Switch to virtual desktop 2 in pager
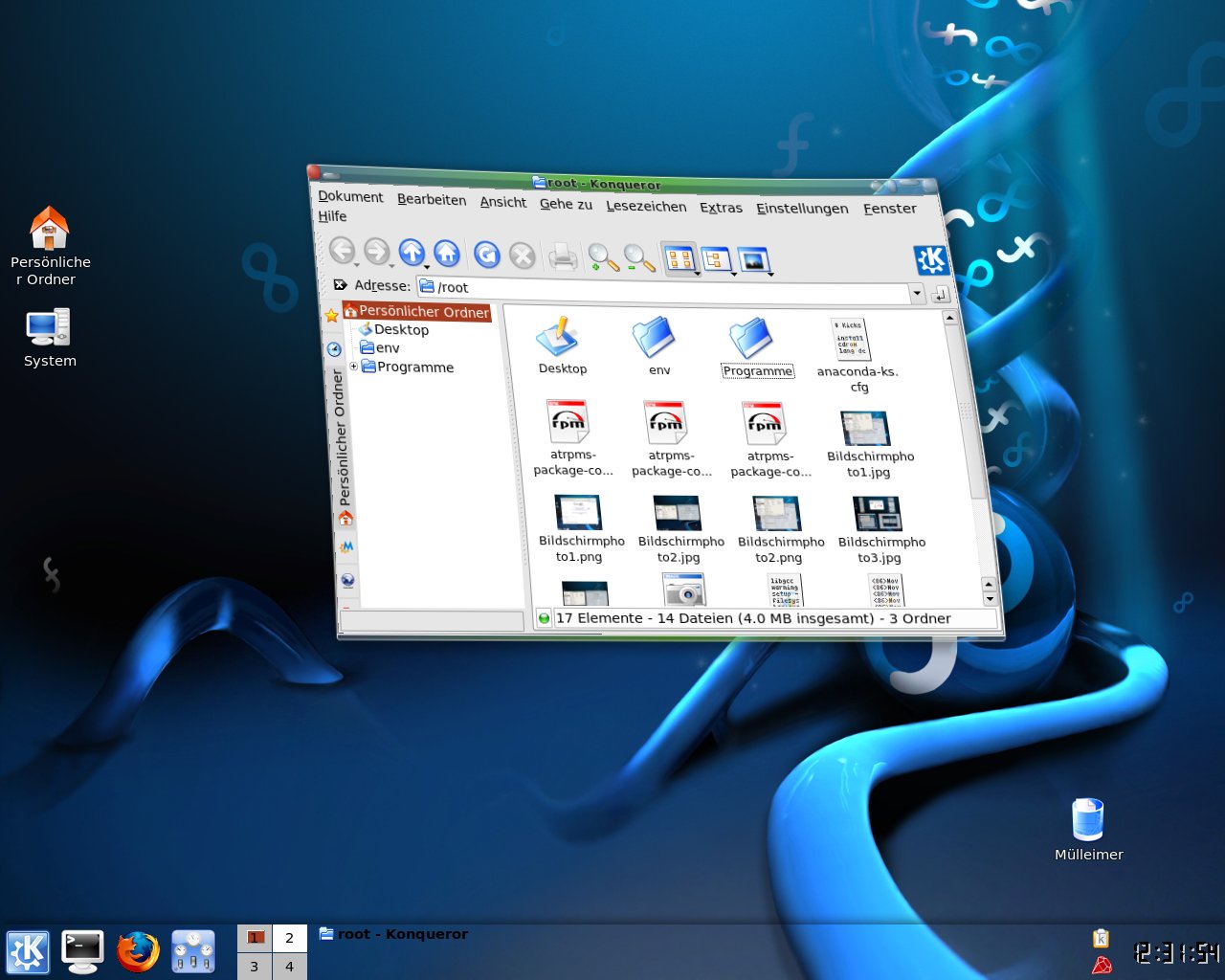Screen dimensions: 1225x980 (289, 938)
